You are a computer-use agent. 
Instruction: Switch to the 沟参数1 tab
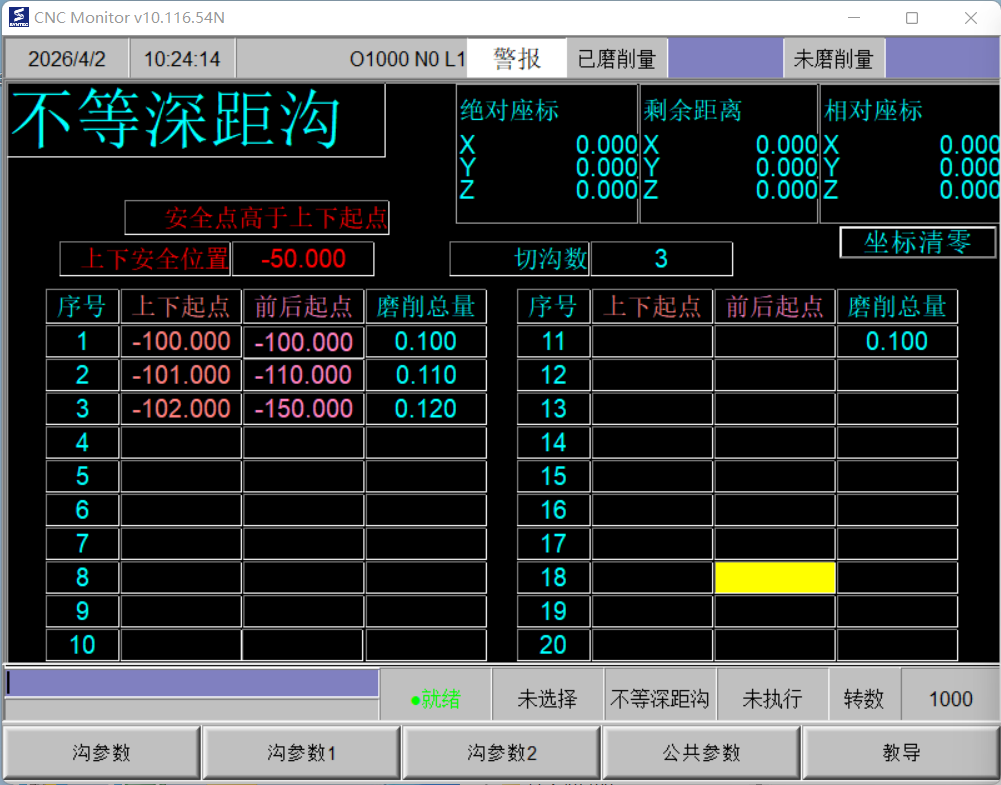(x=301, y=753)
